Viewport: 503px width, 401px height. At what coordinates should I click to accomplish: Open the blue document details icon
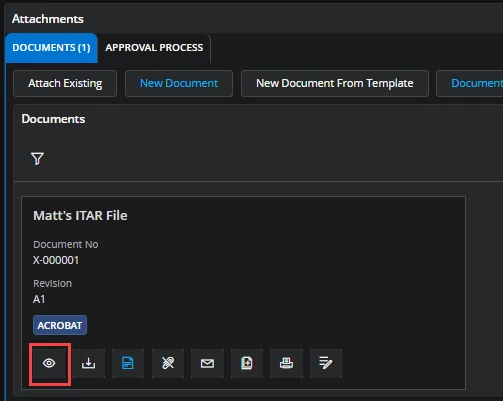pyautogui.click(x=128, y=363)
